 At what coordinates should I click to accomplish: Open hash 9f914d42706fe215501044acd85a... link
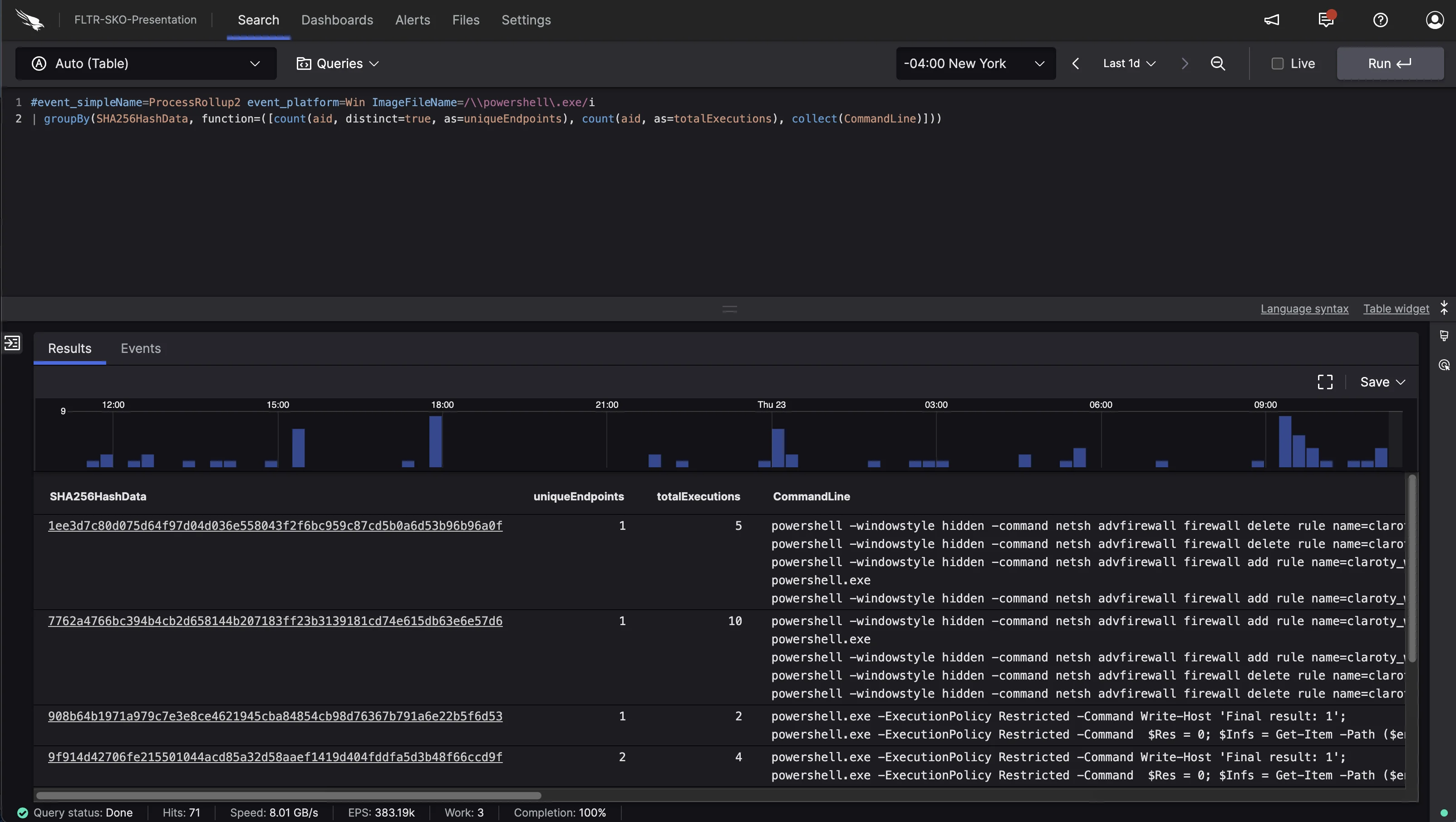pyautogui.click(x=275, y=757)
